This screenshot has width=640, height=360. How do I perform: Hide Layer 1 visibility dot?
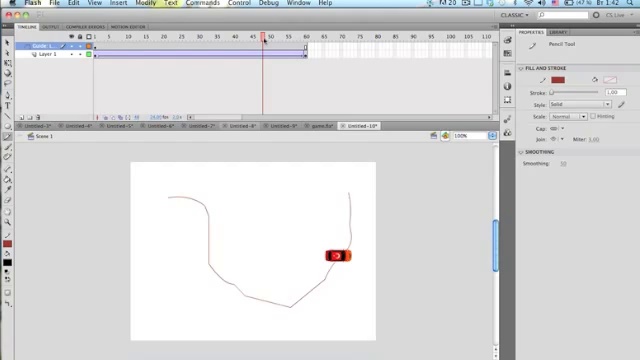click(72, 54)
